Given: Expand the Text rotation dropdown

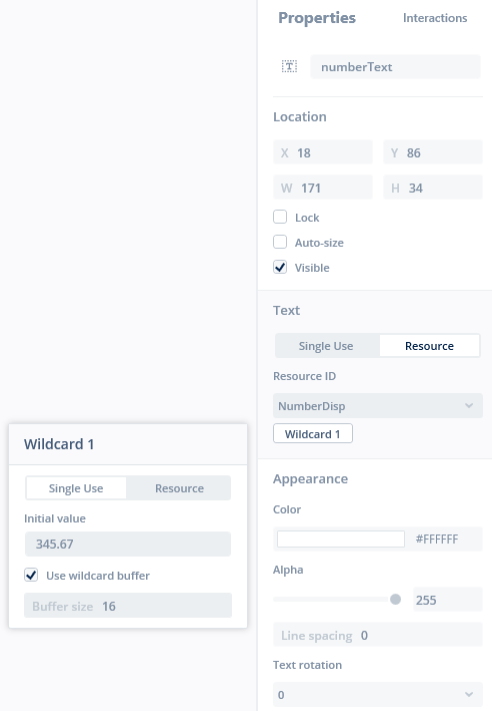Looking at the screenshot, I should tap(378, 695).
